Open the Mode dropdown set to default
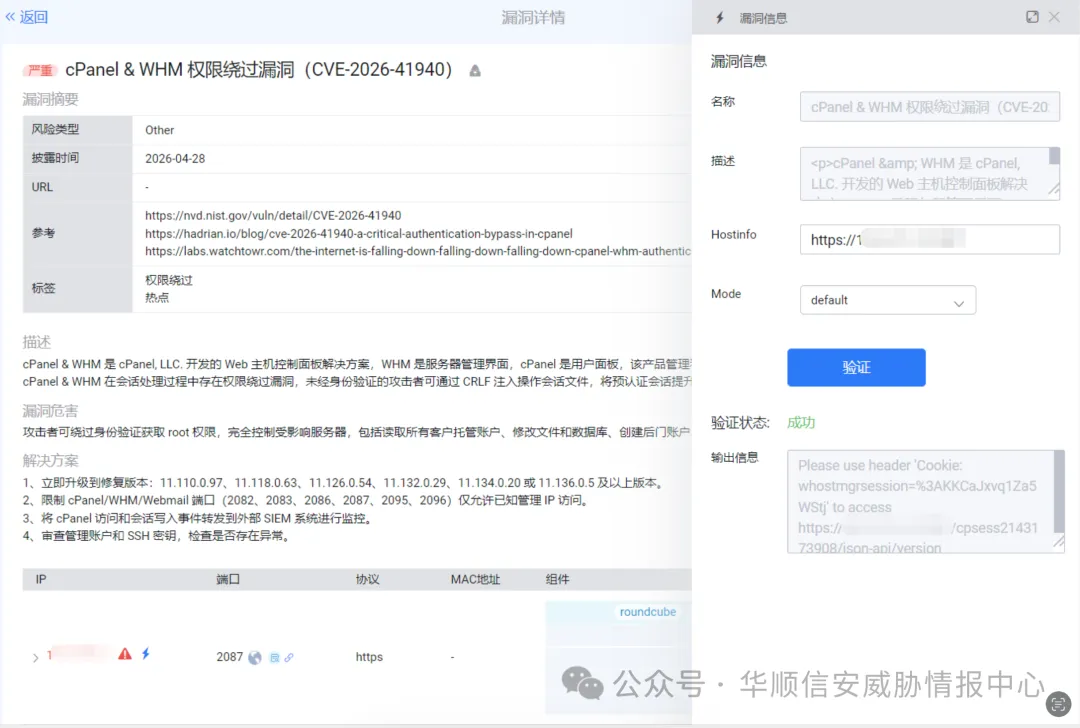1080x728 pixels. tap(888, 300)
